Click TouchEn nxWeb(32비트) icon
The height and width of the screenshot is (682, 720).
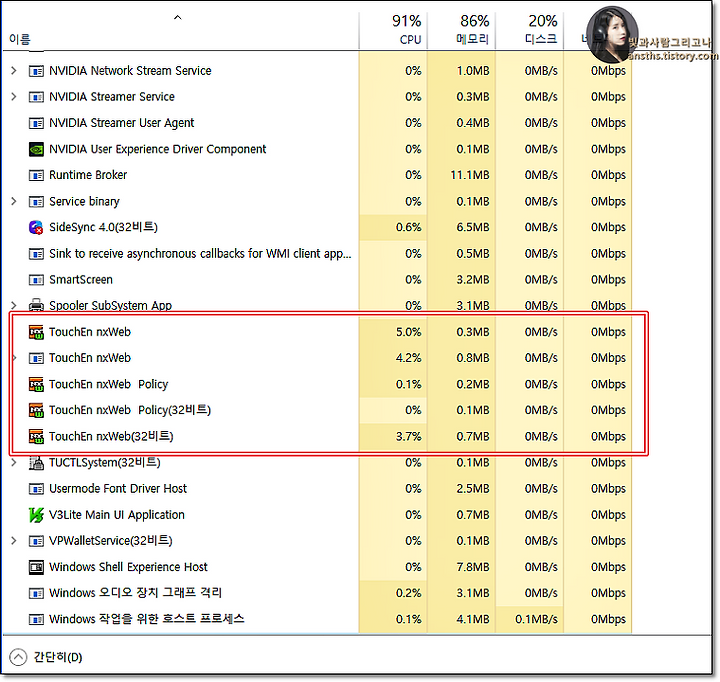coord(36,436)
